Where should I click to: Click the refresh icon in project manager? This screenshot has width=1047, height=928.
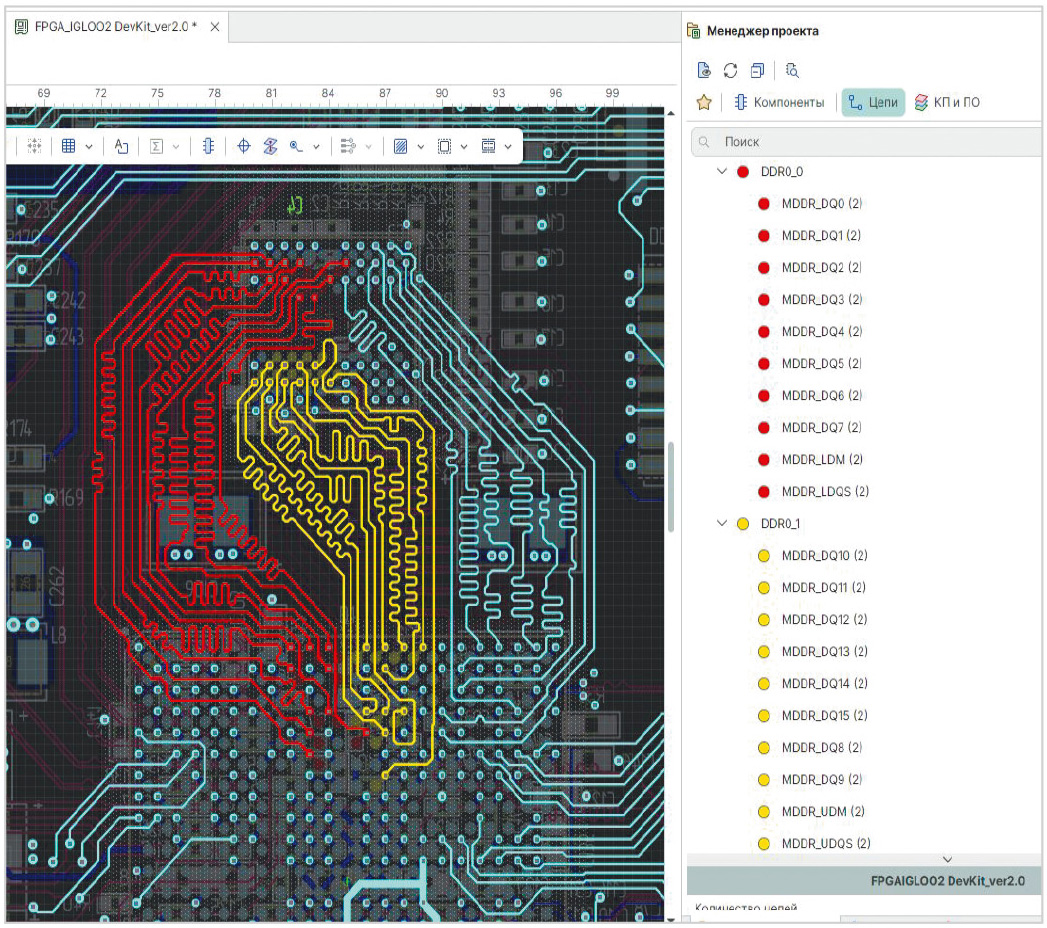tap(730, 70)
